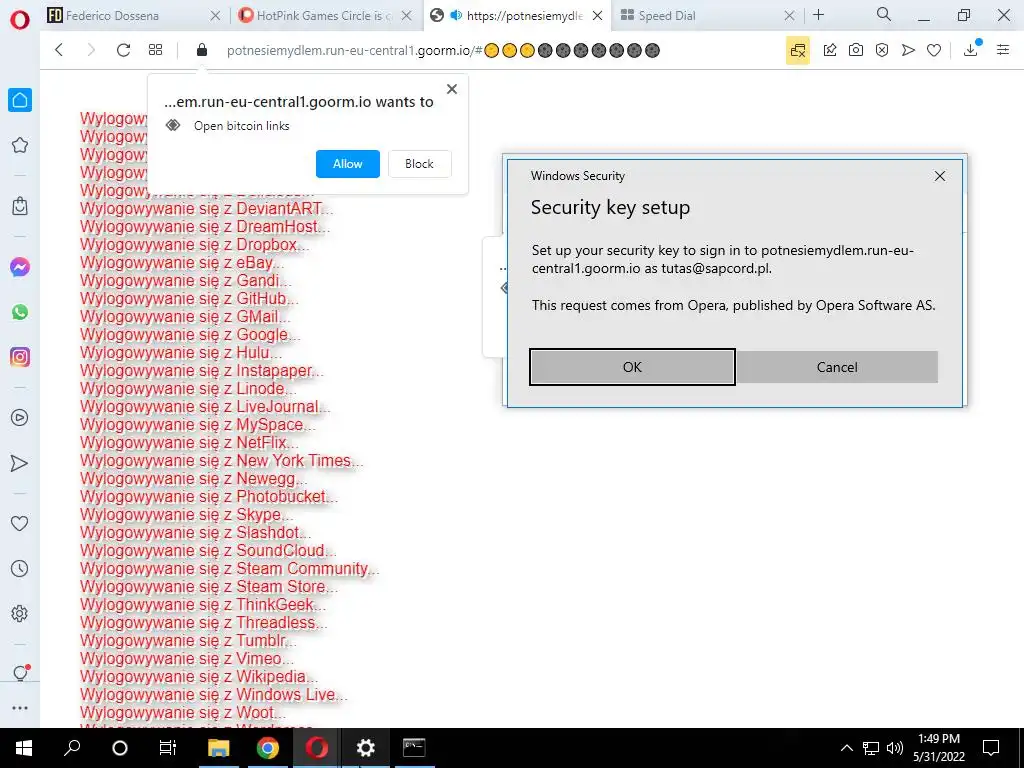Open My Flow sidebar icon

pyautogui.click(x=20, y=463)
